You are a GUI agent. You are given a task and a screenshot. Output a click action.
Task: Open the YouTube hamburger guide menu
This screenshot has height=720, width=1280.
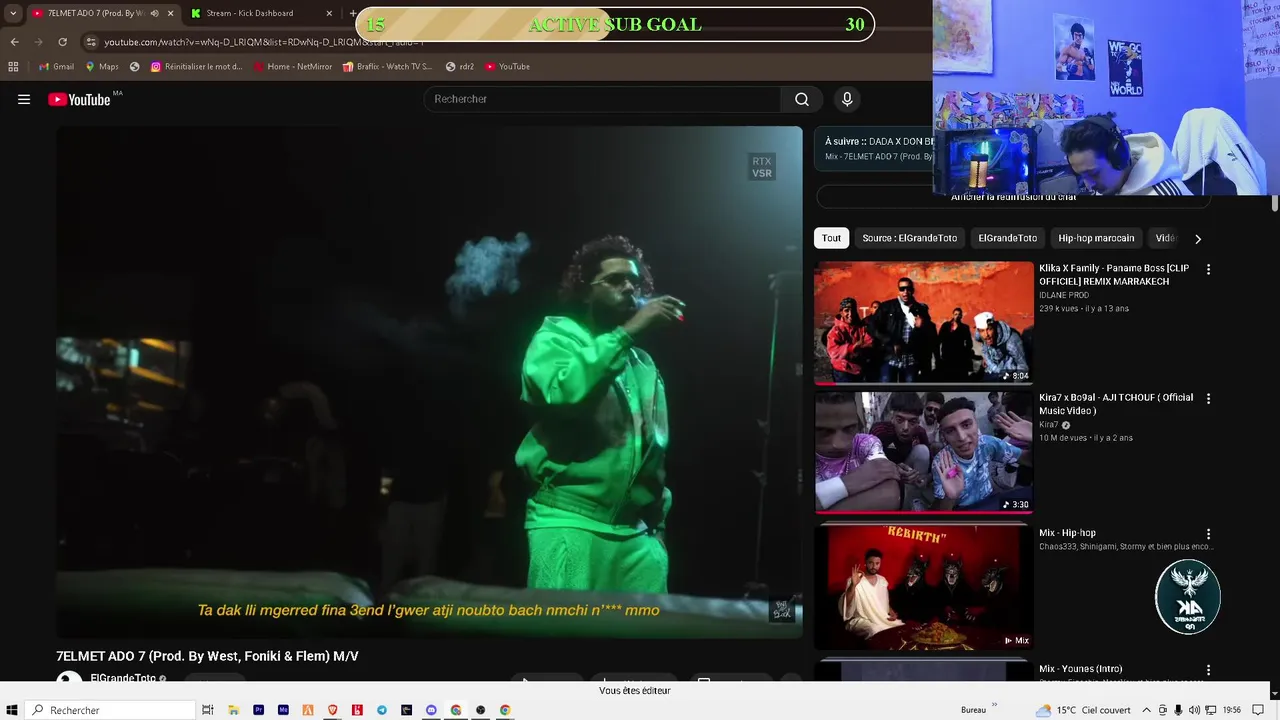click(x=24, y=99)
